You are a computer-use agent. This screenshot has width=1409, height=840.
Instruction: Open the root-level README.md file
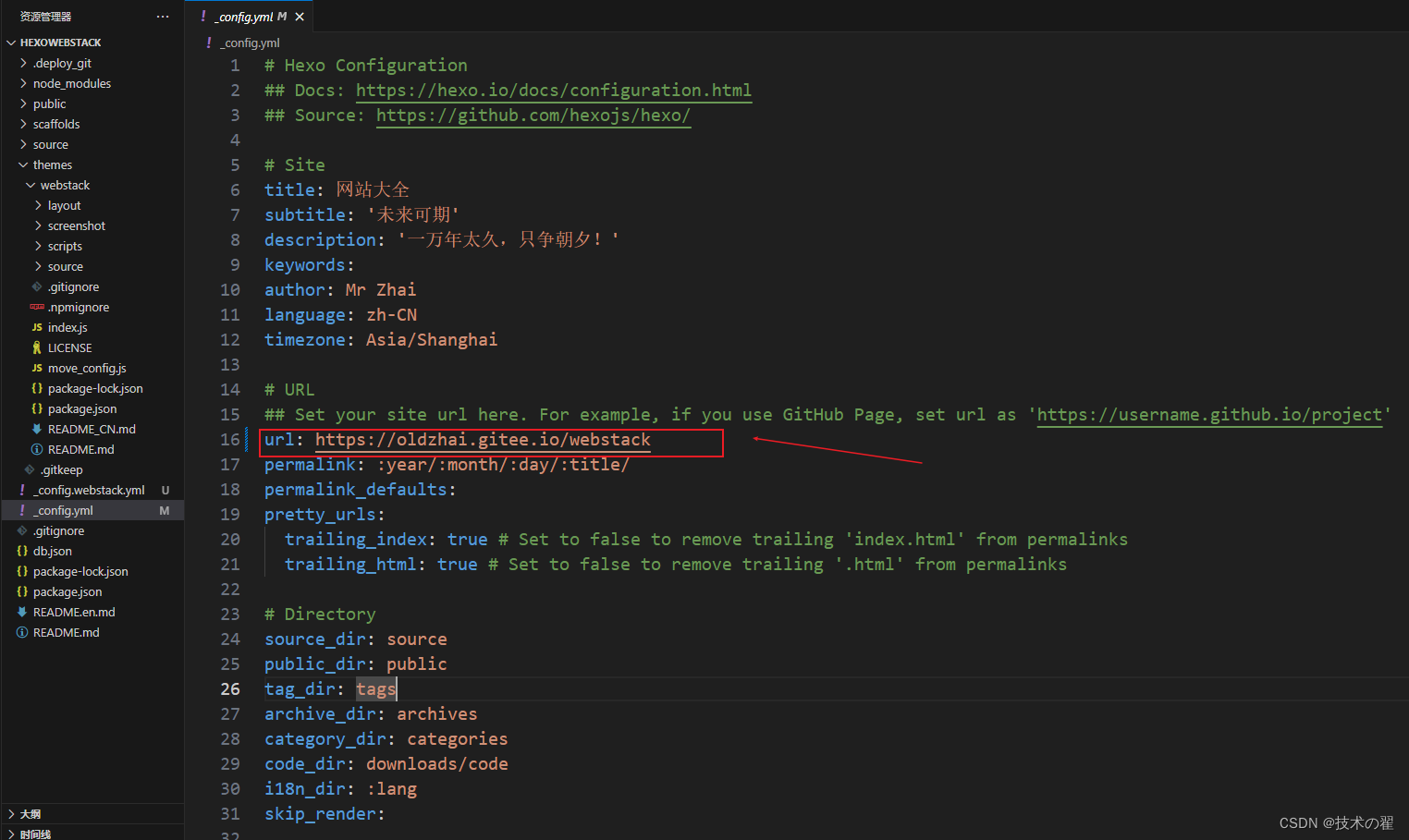coord(66,632)
